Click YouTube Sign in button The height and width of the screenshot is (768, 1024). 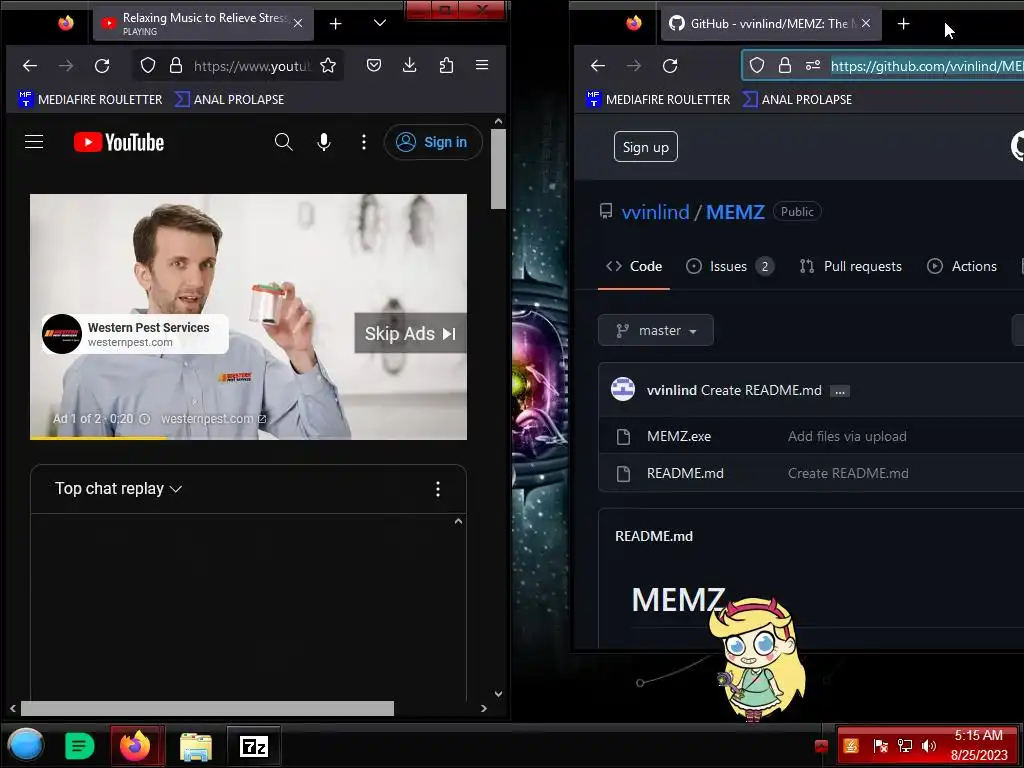point(433,142)
